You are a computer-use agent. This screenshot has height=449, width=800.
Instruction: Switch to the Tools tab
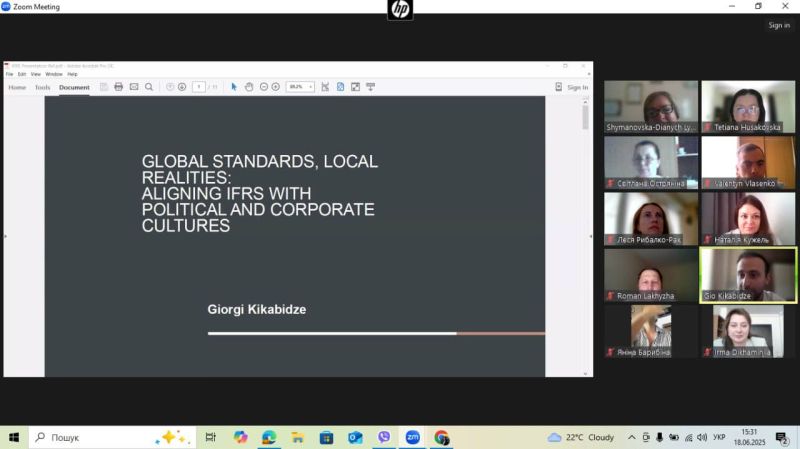click(42, 87)
